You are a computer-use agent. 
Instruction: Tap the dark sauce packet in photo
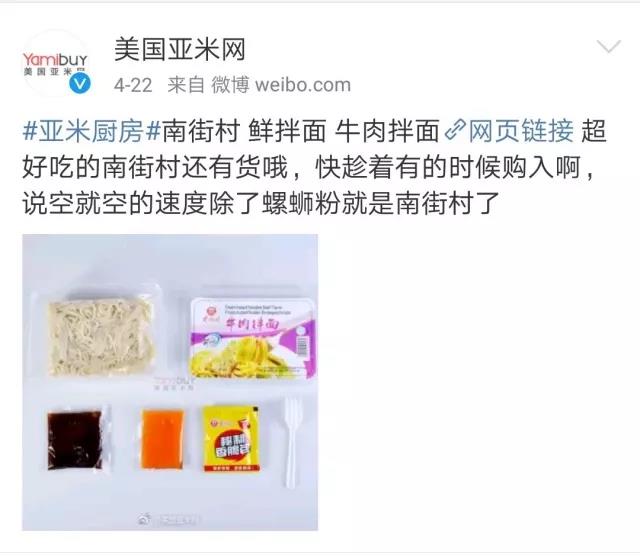click(x=77, y=439)
